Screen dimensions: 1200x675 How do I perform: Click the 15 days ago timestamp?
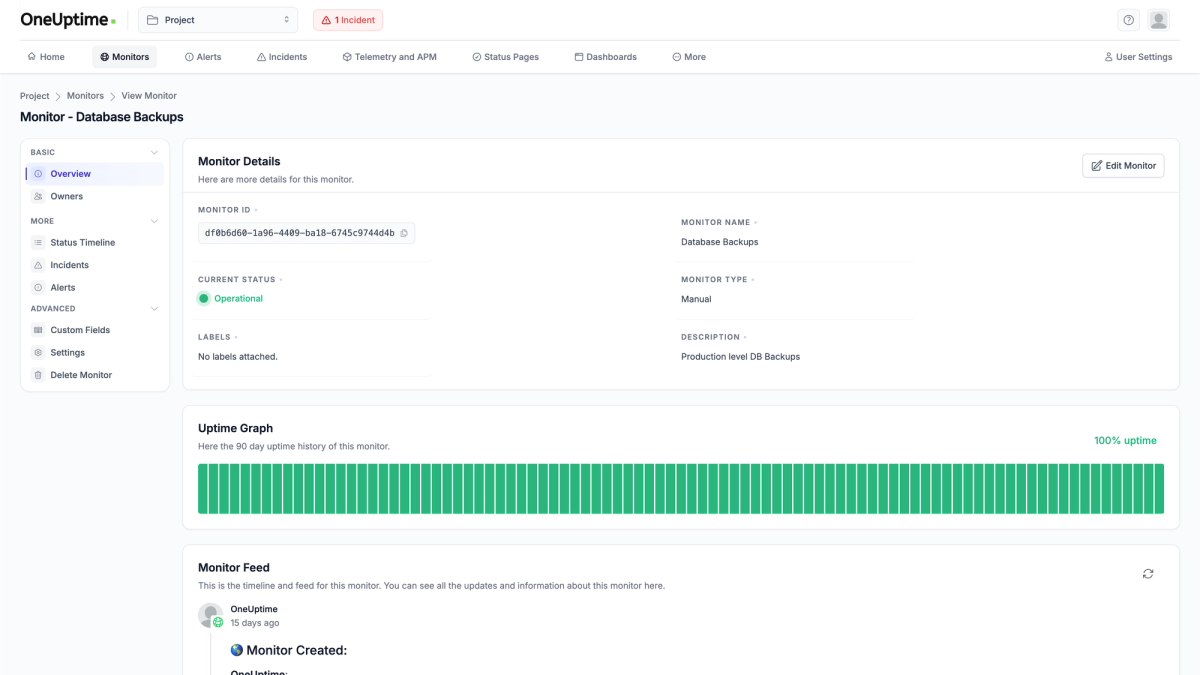pos(255,623)
